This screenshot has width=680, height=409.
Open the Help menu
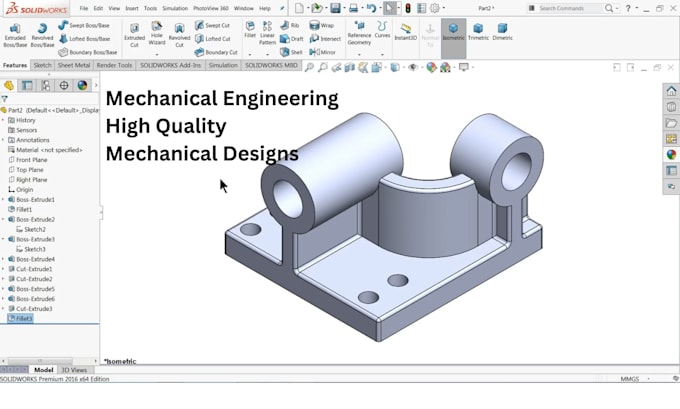coord(265,8)
